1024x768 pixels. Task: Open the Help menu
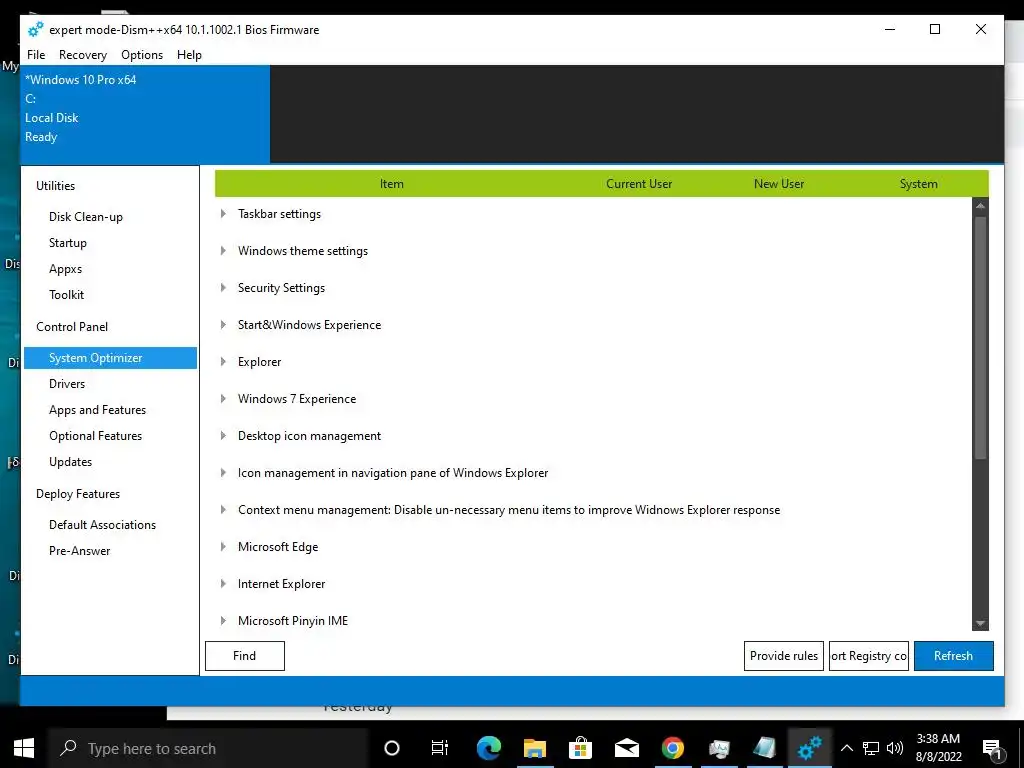pyautogui.click(x=189, y=55)
